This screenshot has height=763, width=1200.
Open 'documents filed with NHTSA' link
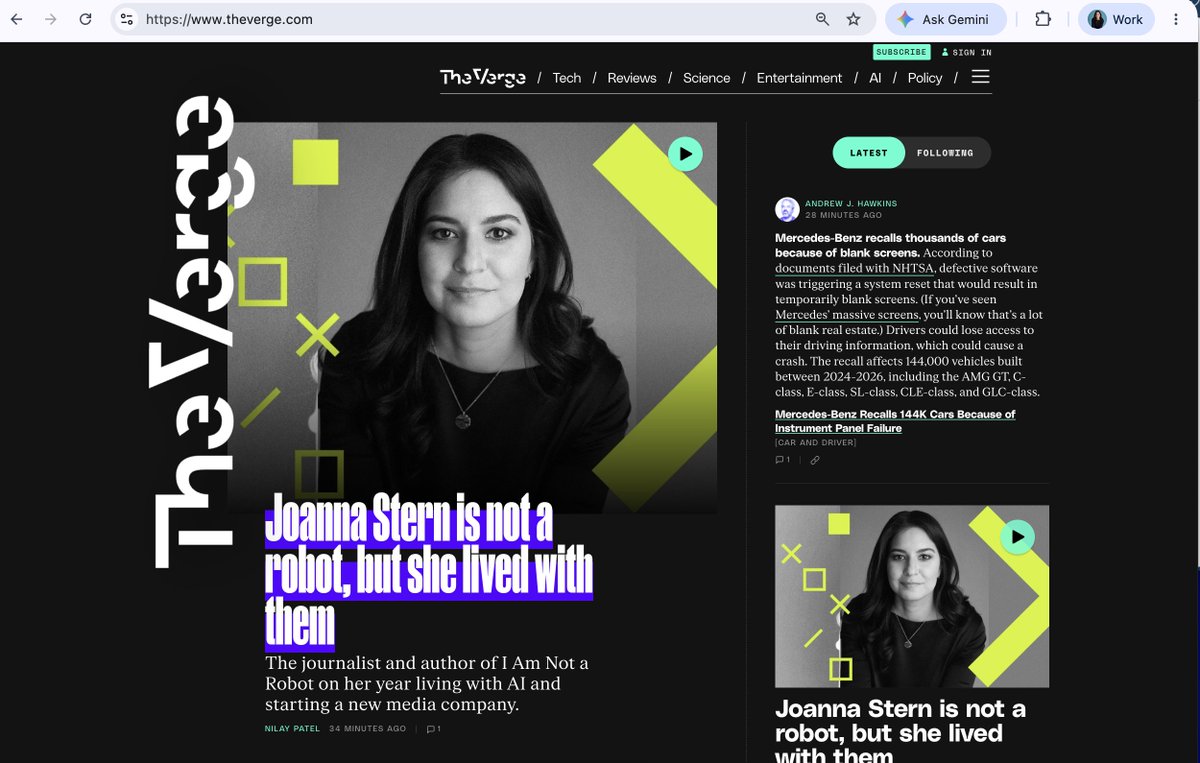click(x=855, y=269)
